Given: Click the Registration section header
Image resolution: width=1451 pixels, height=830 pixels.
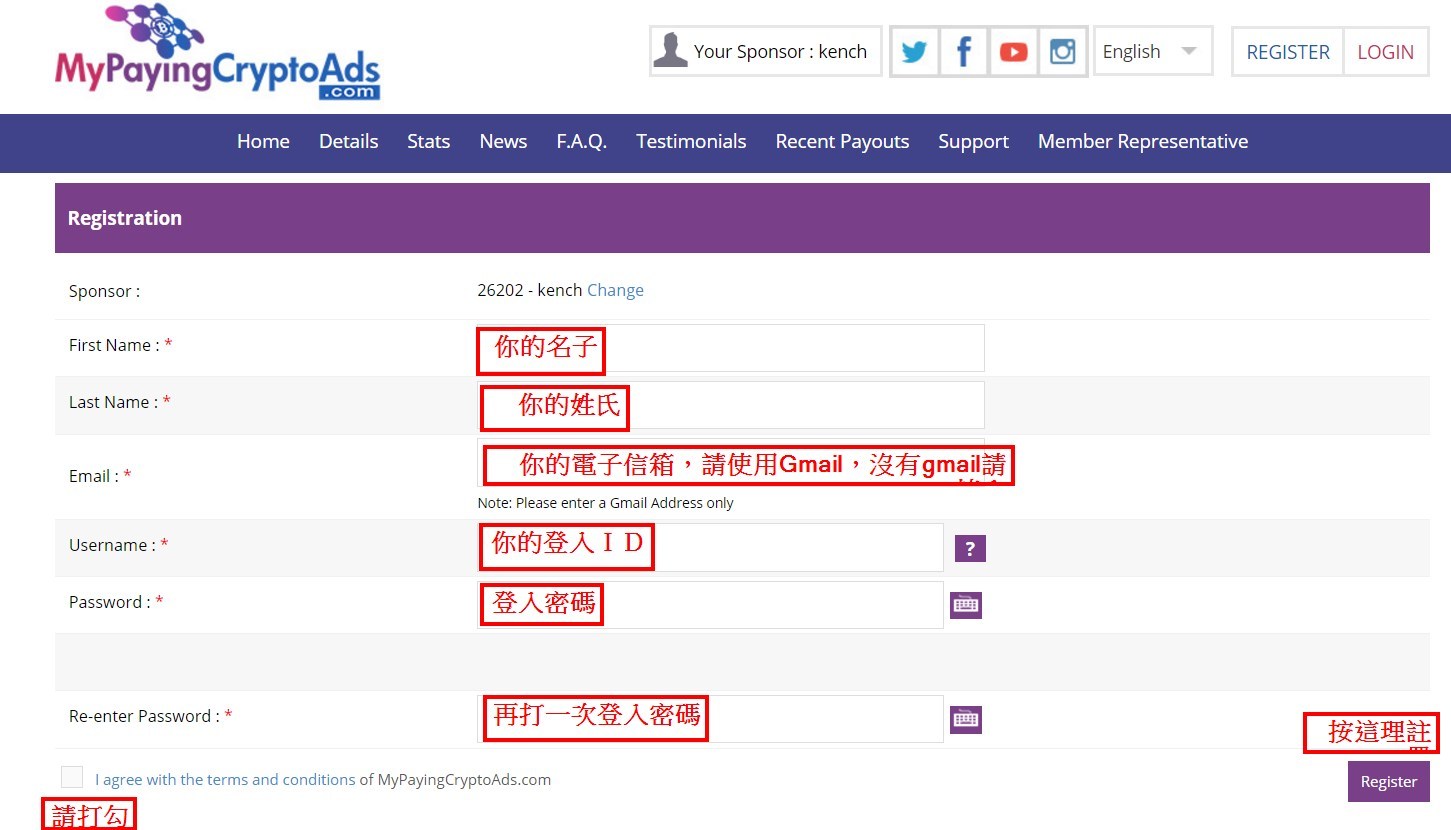Looking at the screenshot, I should [x=742, y=218].
